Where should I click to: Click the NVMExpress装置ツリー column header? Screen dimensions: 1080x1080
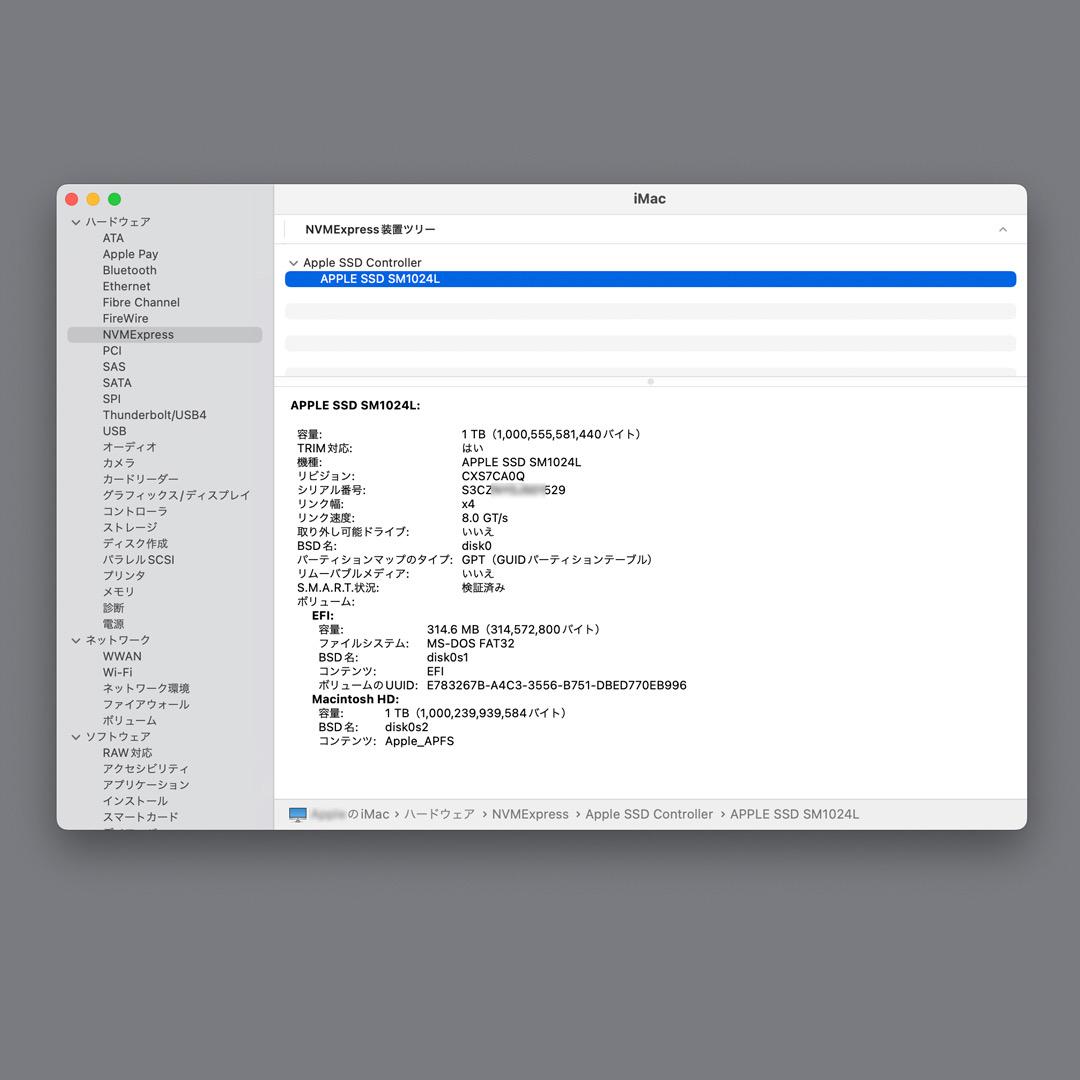coord(370,229)
